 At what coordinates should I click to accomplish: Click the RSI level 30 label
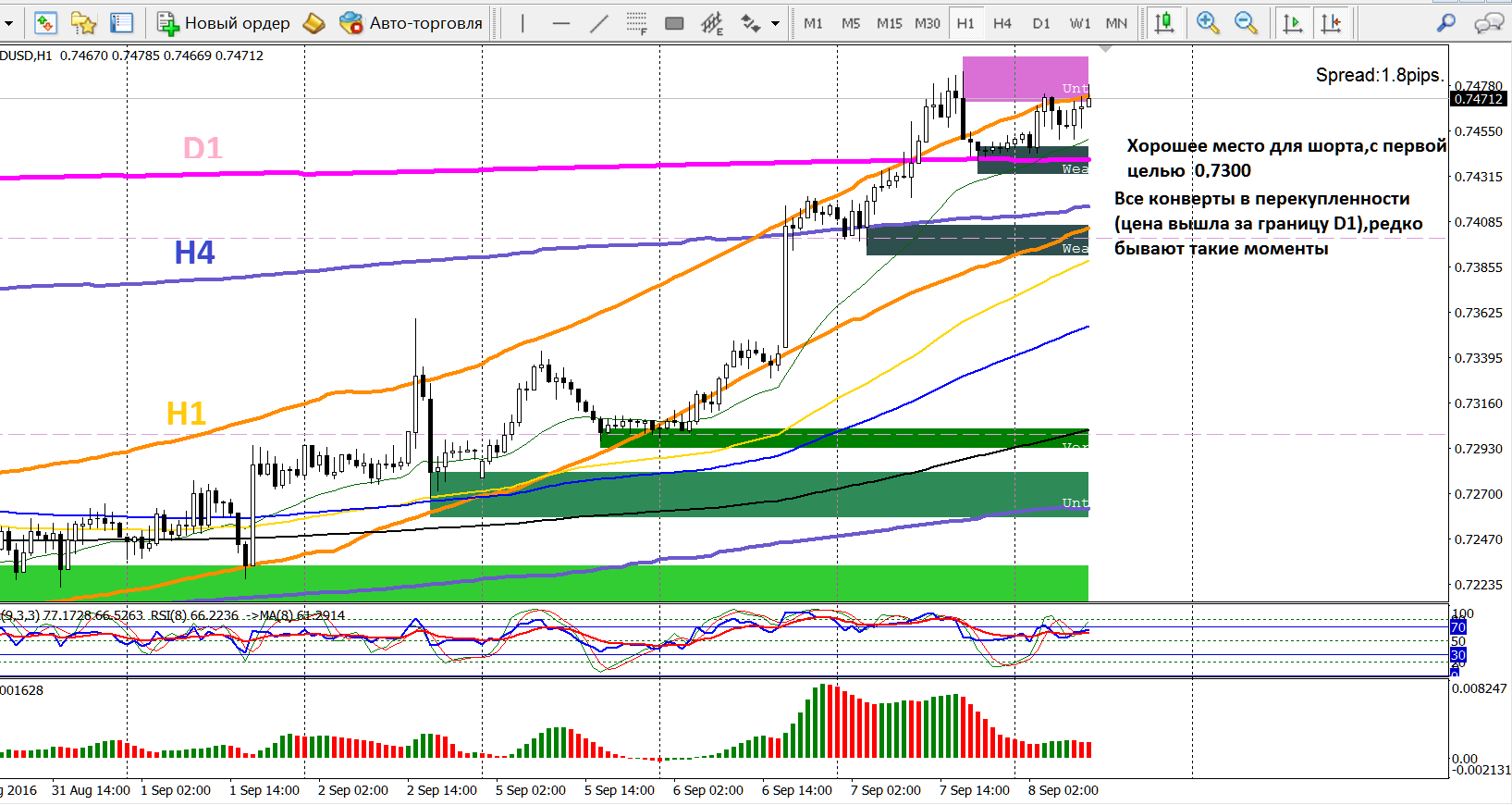[x=1457, y=655]
